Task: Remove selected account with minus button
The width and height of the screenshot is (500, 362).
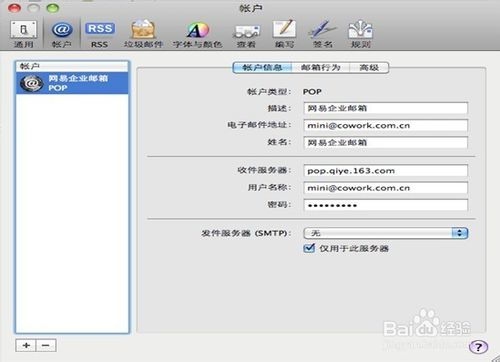Action: pos(46,345)
